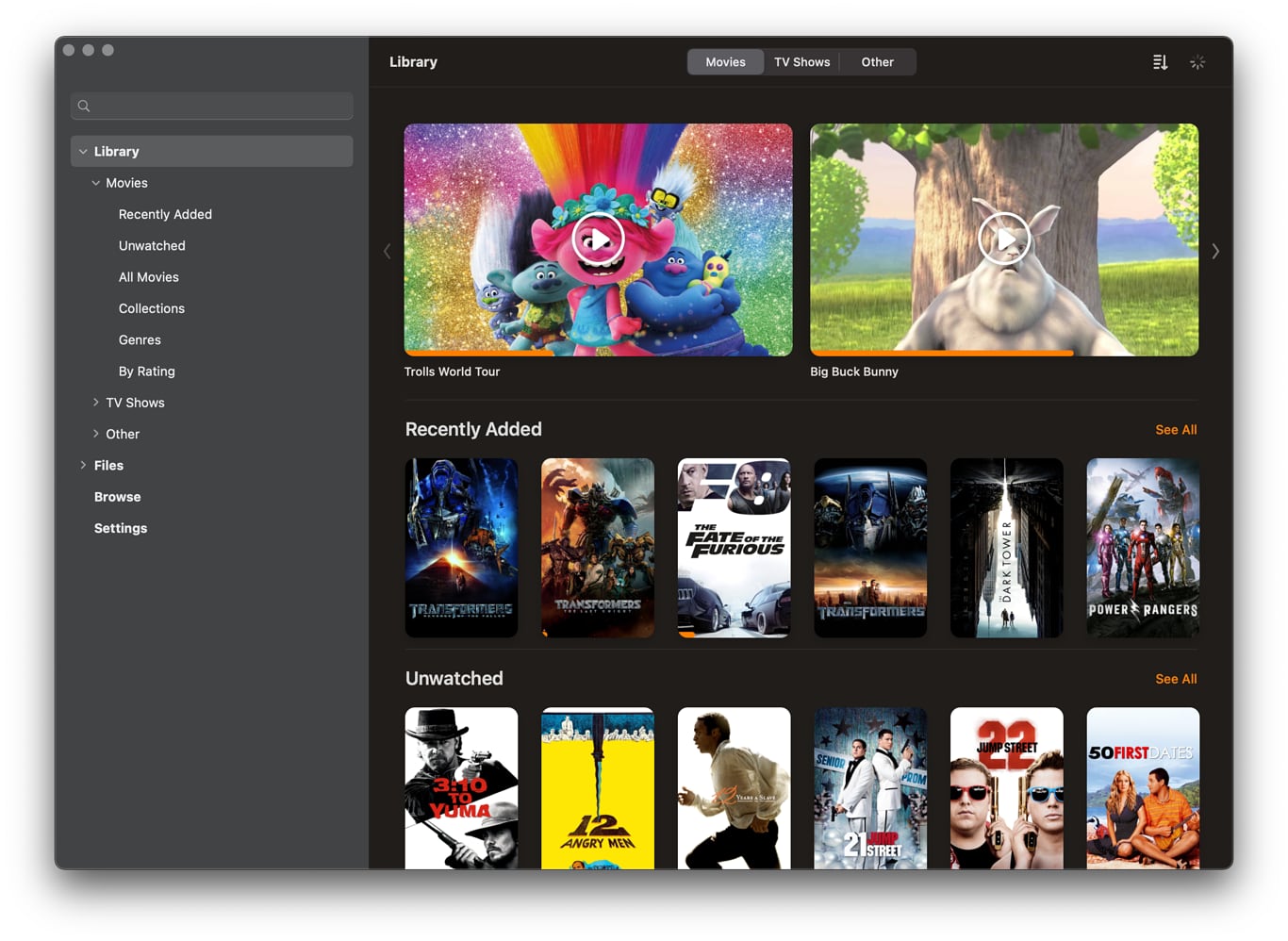Screen dimensions: 1288x941
Task: Seek on Big Buck Bunny progress bar
Action: tap(1004, 353)
